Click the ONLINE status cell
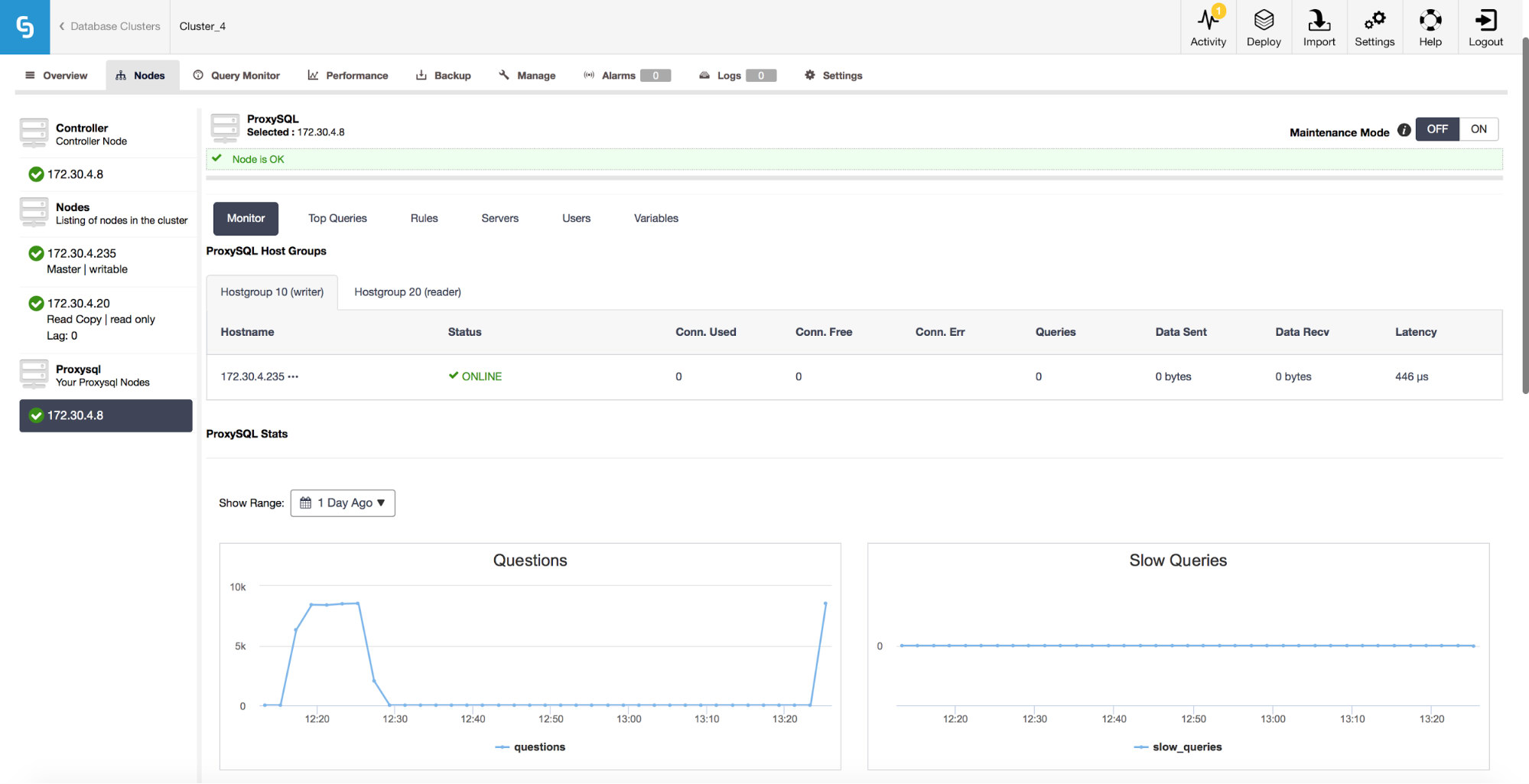 475,376
